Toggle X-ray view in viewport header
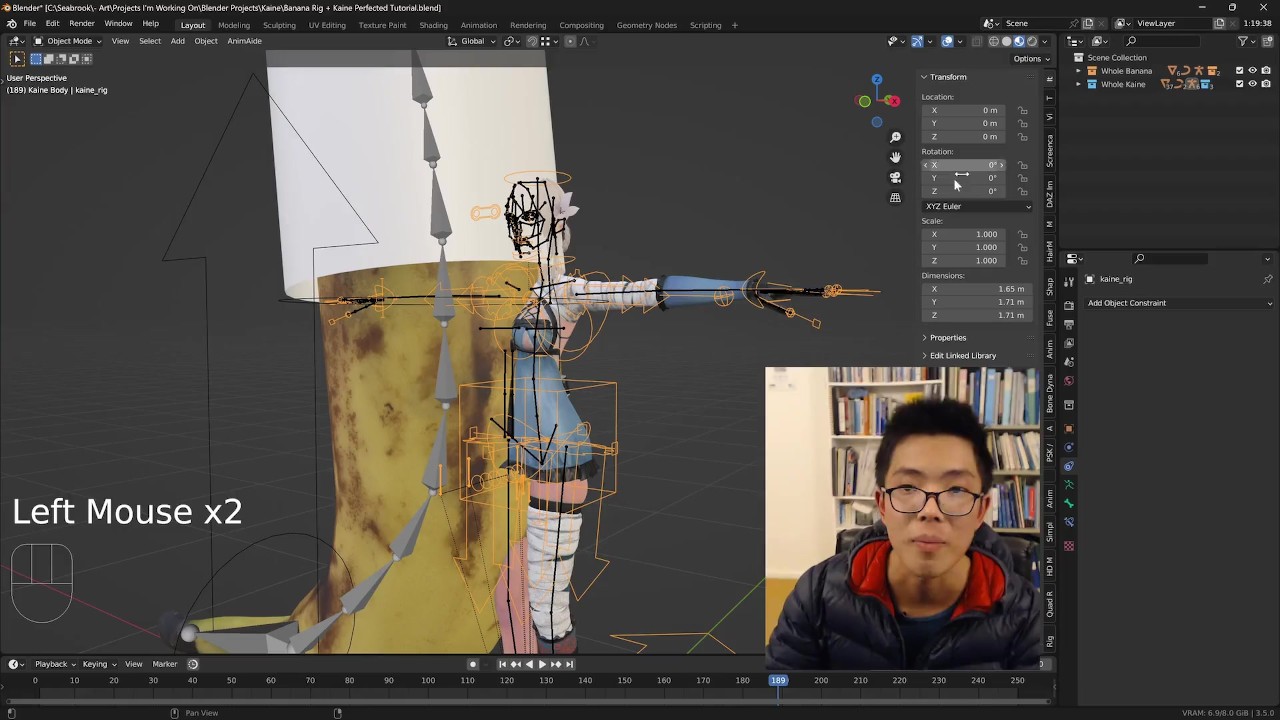The height and width of the screenshot is (720, 1280). pyautogui.click(x=979, y=41)
